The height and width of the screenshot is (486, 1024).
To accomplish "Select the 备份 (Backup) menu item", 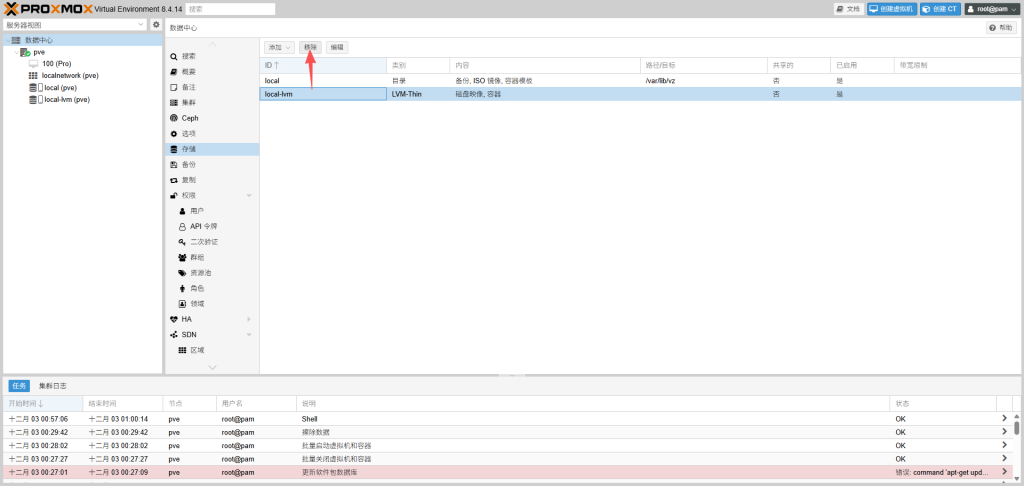I will point(189,164).
